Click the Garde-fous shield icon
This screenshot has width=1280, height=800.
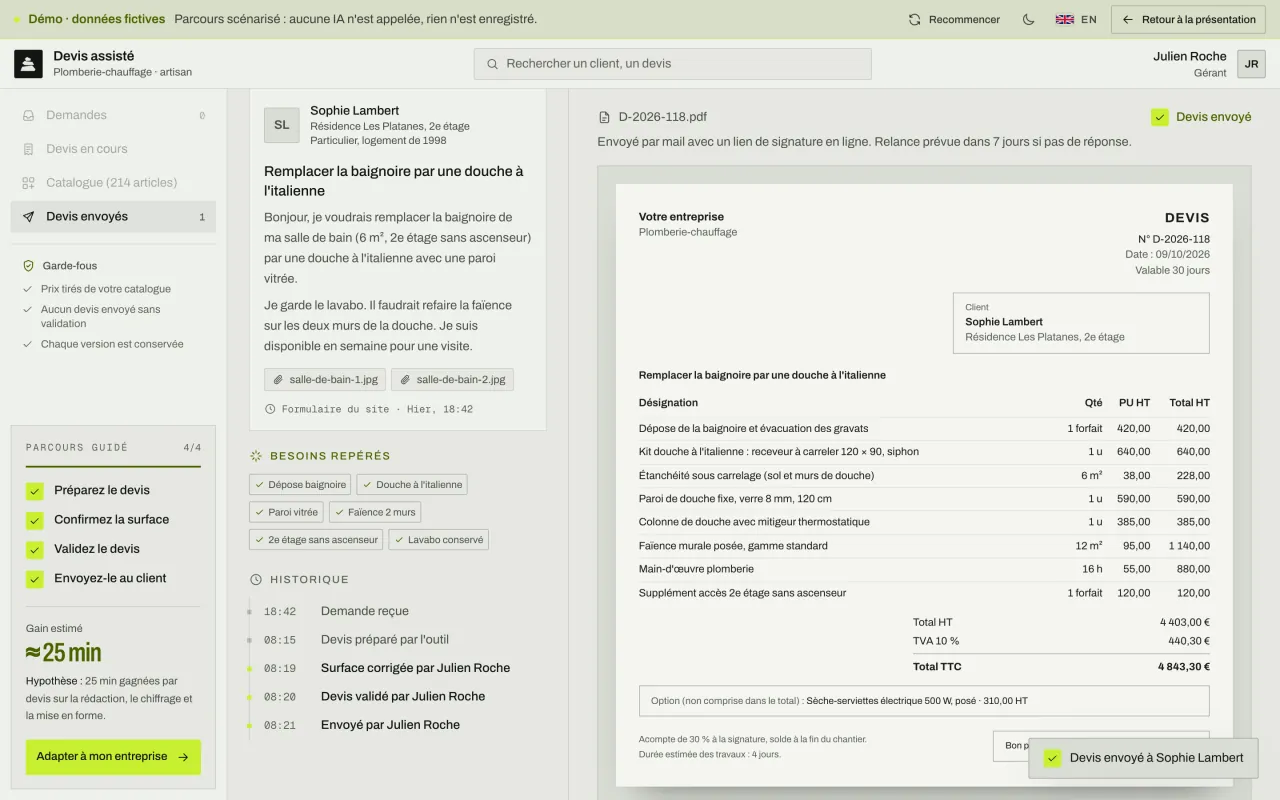tap(29, 266)
